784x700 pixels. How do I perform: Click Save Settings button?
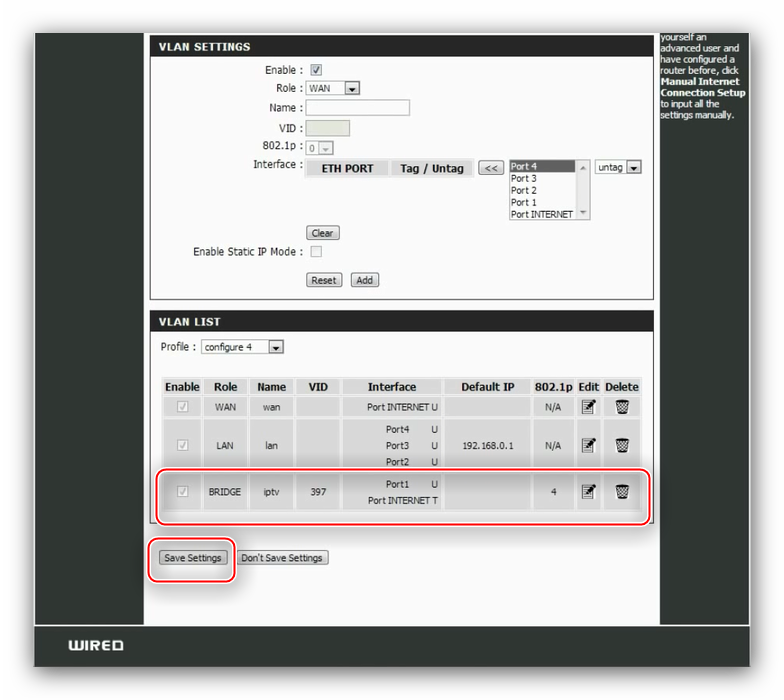click(x=193, y=558)
